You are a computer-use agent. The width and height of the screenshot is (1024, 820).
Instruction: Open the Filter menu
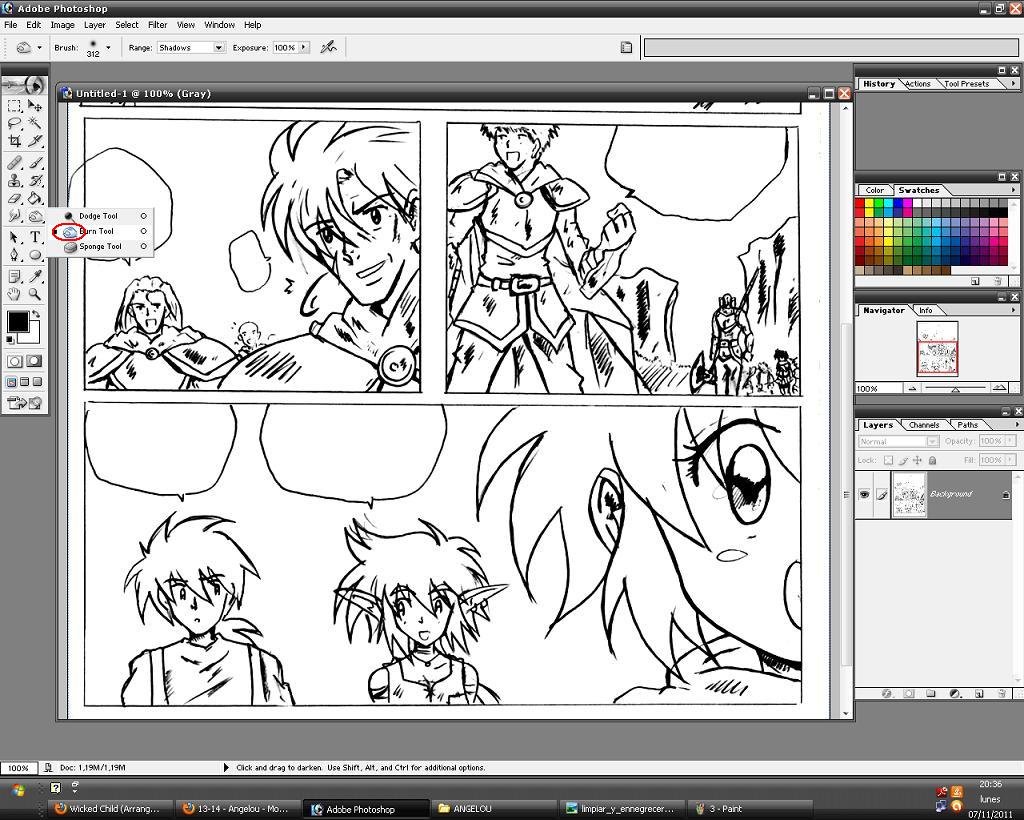(157, 24)
